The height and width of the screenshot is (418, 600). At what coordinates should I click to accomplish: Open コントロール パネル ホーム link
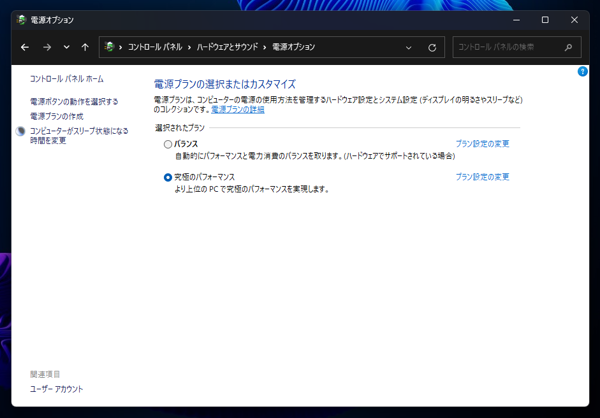click(x=67, y=79)
